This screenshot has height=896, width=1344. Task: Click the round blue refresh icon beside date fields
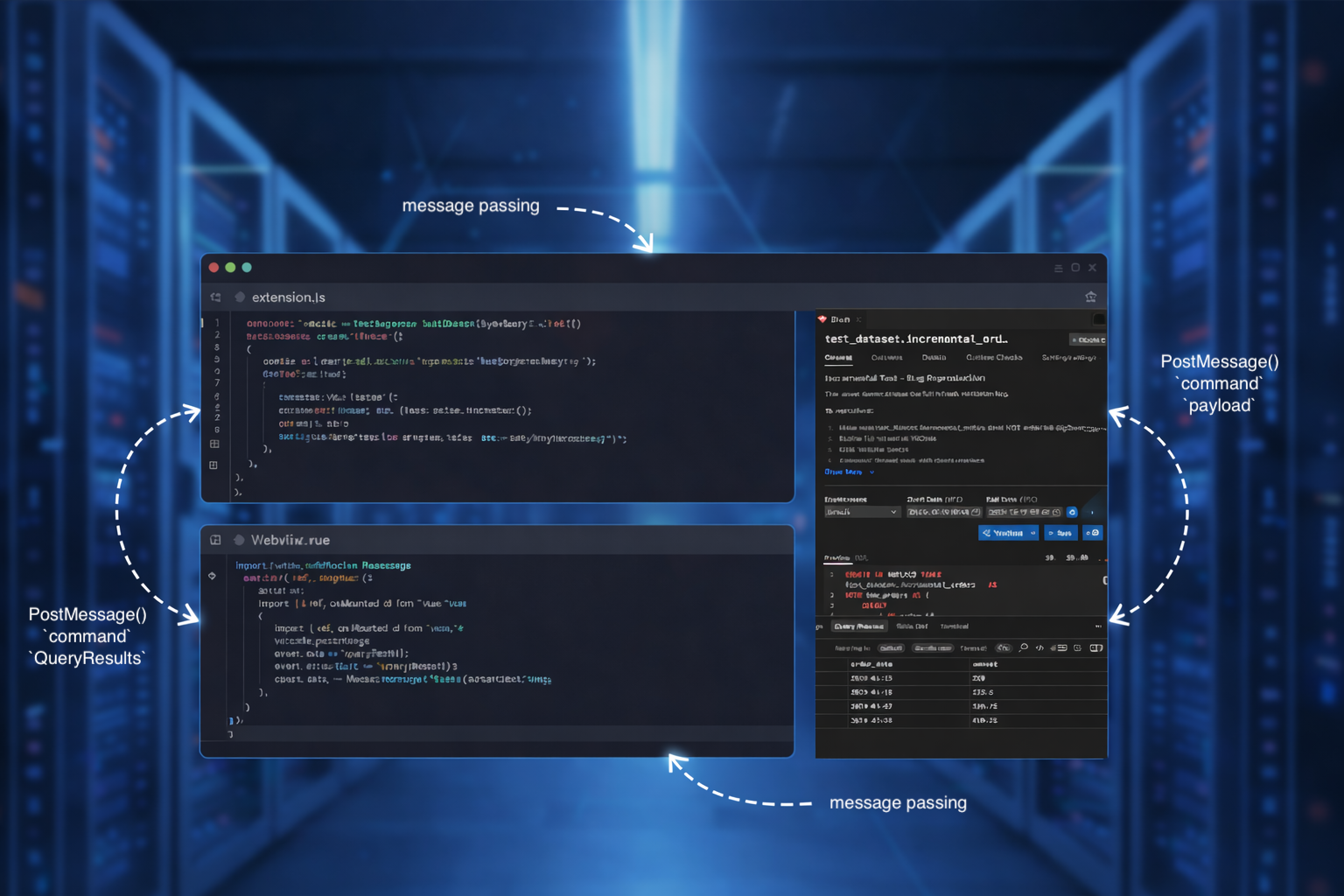[x=1072, y=512]
